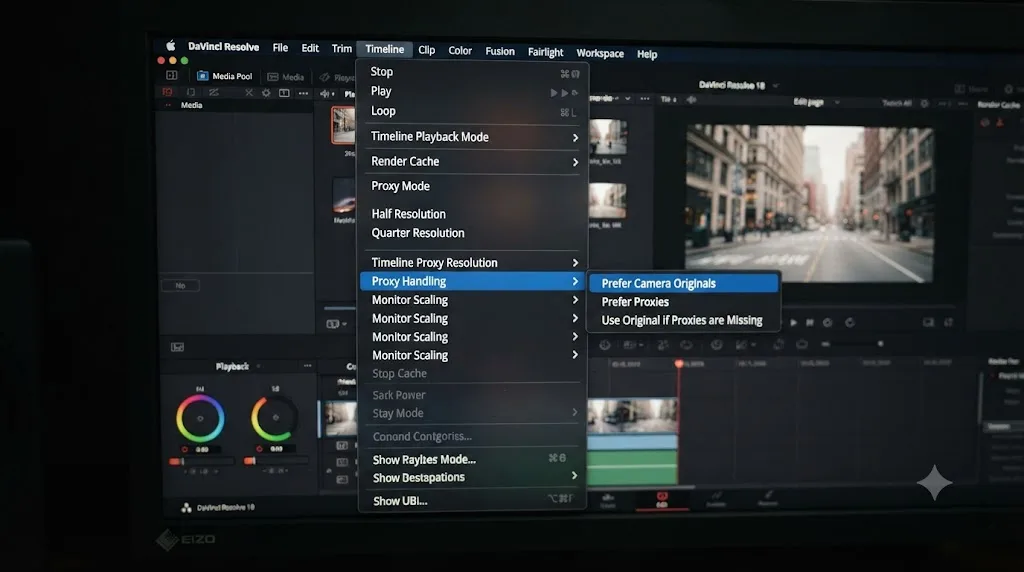Expand the Show Bestapations submenu
Image resolution: width=1024 pixels, height=572 pixels.
(x=473, y=477)
